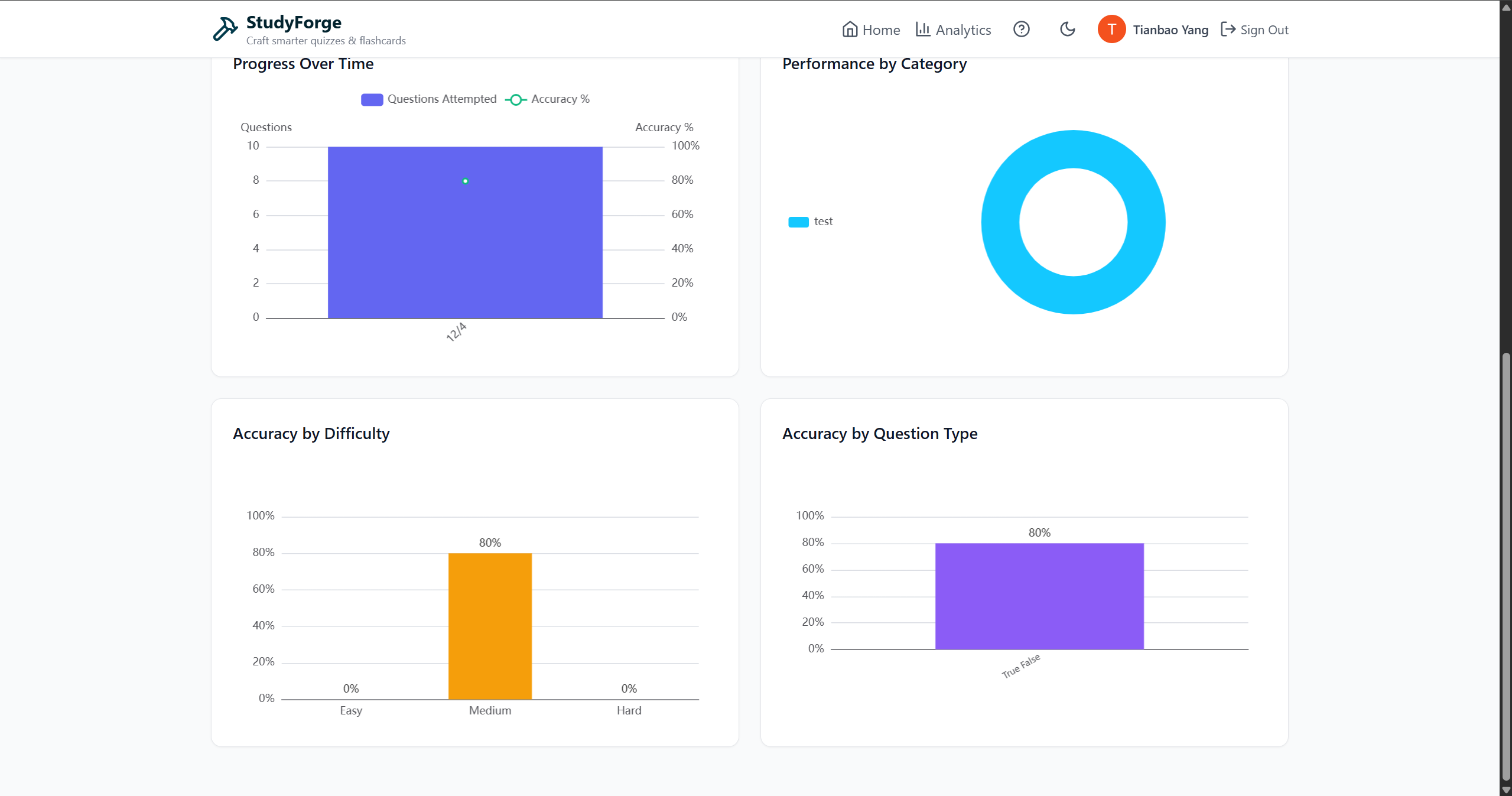Viewport: 1512px width, 796px height.
Task: Click the Tianbao Yang username
Action: [x=1170, y=30]
